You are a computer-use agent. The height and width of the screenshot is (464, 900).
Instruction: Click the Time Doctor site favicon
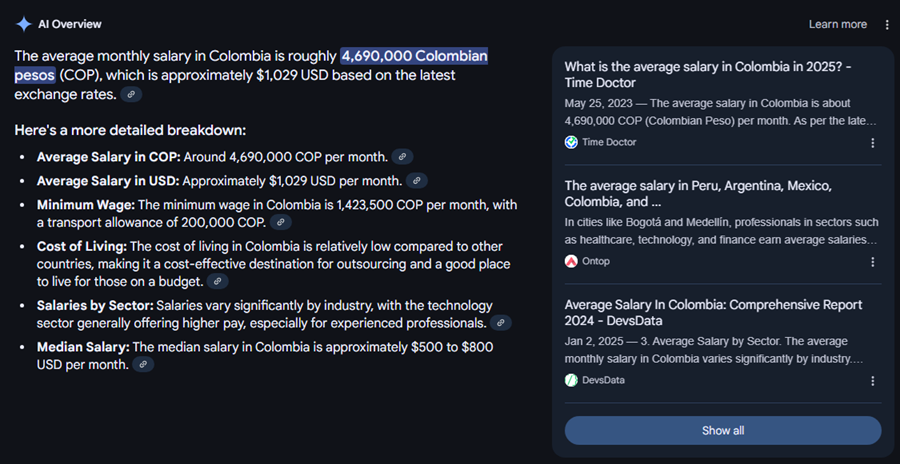click(571, 142)
